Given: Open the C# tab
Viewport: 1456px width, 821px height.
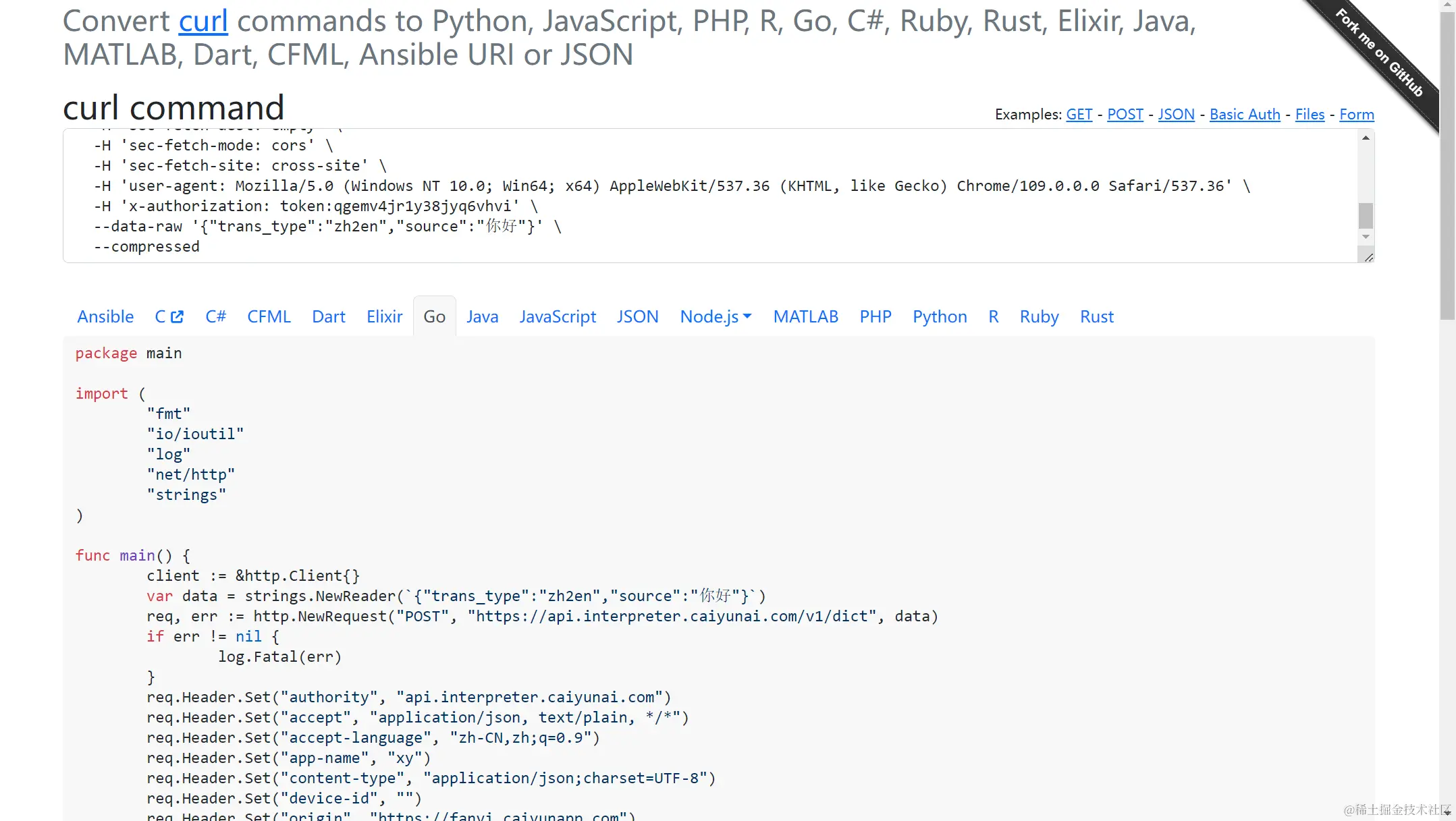Looking at the screenshot, I should [x=215, y=316].
